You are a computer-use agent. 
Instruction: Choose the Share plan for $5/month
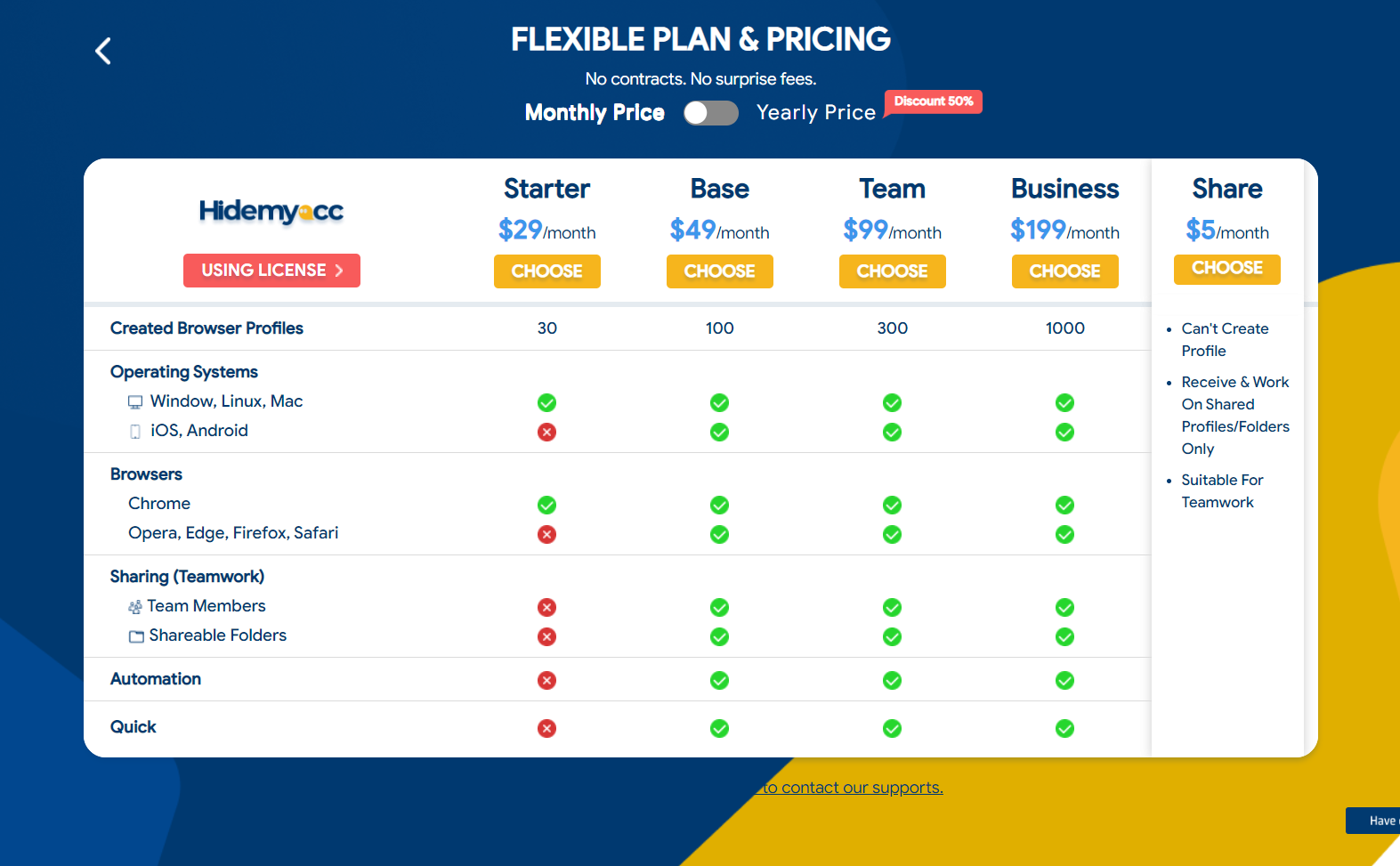pos(1226,269)
